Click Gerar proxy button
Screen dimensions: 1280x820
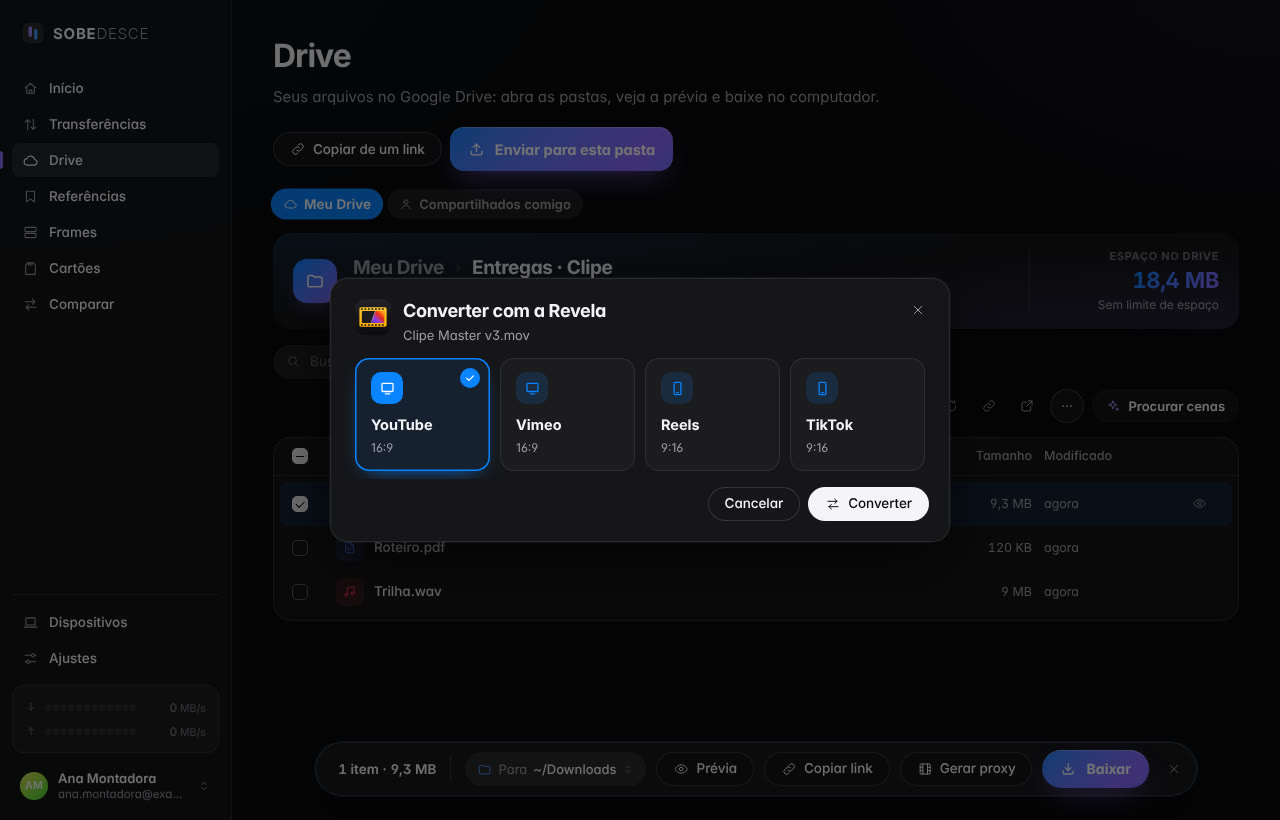966,769
